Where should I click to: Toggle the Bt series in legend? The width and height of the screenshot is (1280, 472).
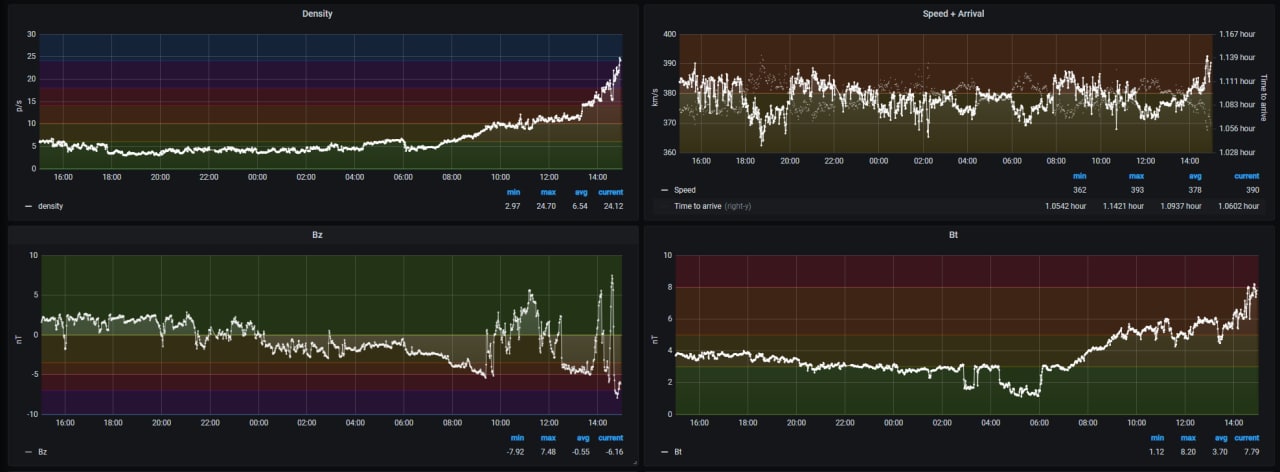(679, 452)
